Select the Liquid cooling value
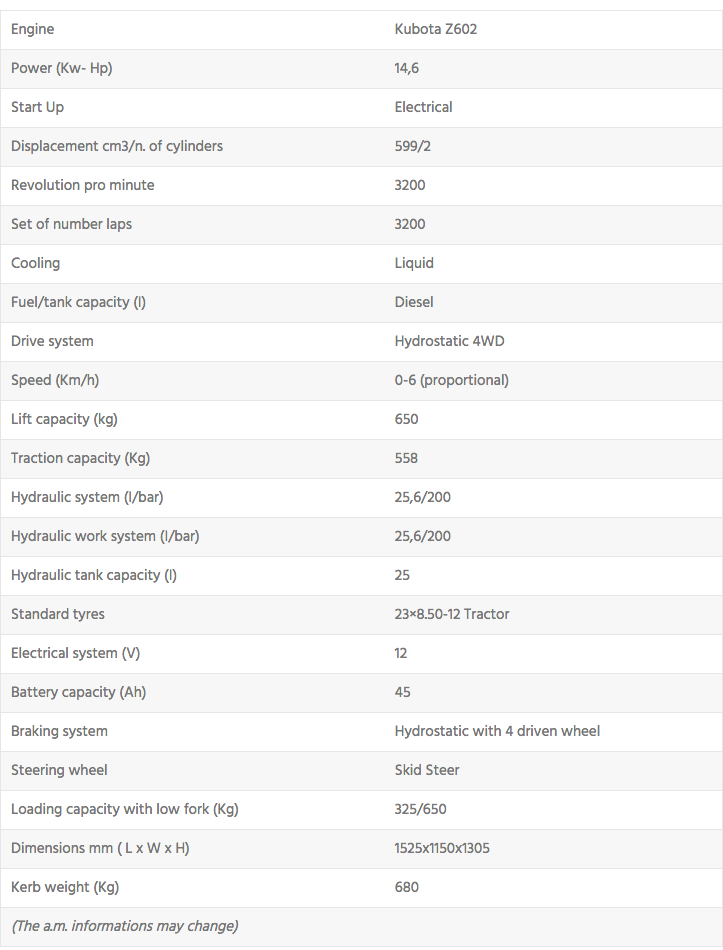Screen dimensions: 723x950 (414, 263)
